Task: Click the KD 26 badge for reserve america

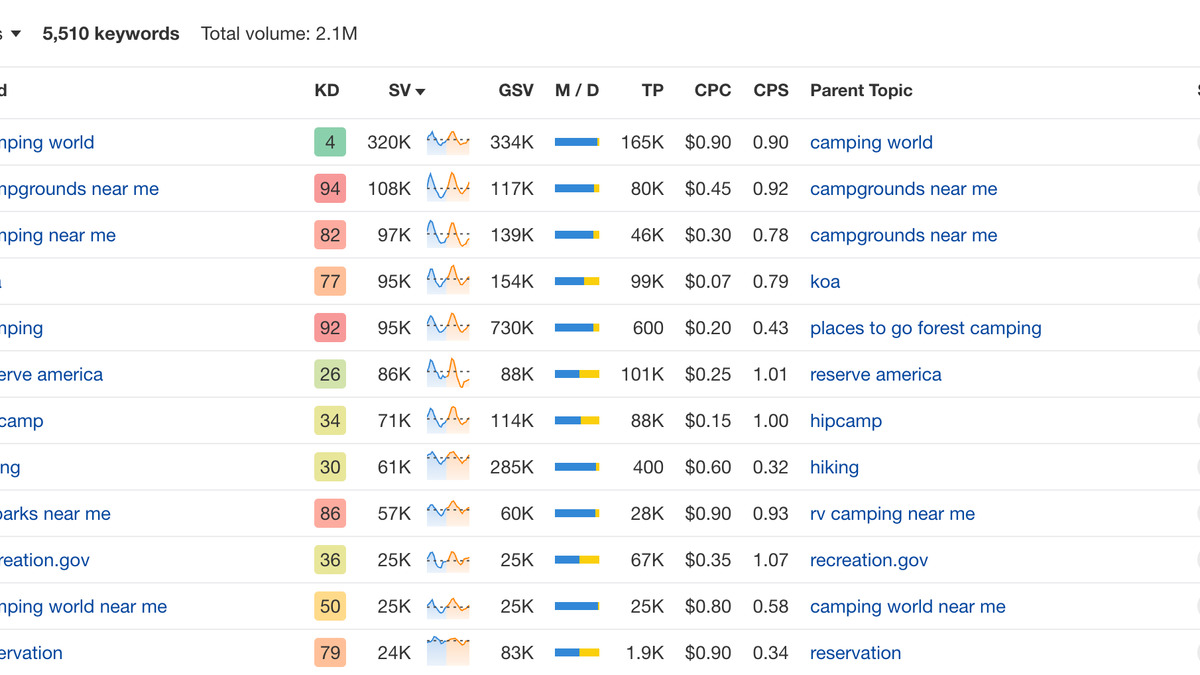Action: pyautogui.click(x=330, y=374)
